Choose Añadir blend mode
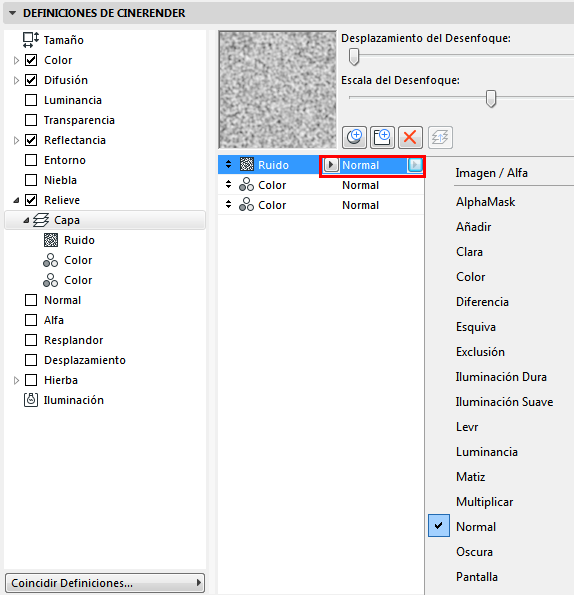 click(473, 227)
